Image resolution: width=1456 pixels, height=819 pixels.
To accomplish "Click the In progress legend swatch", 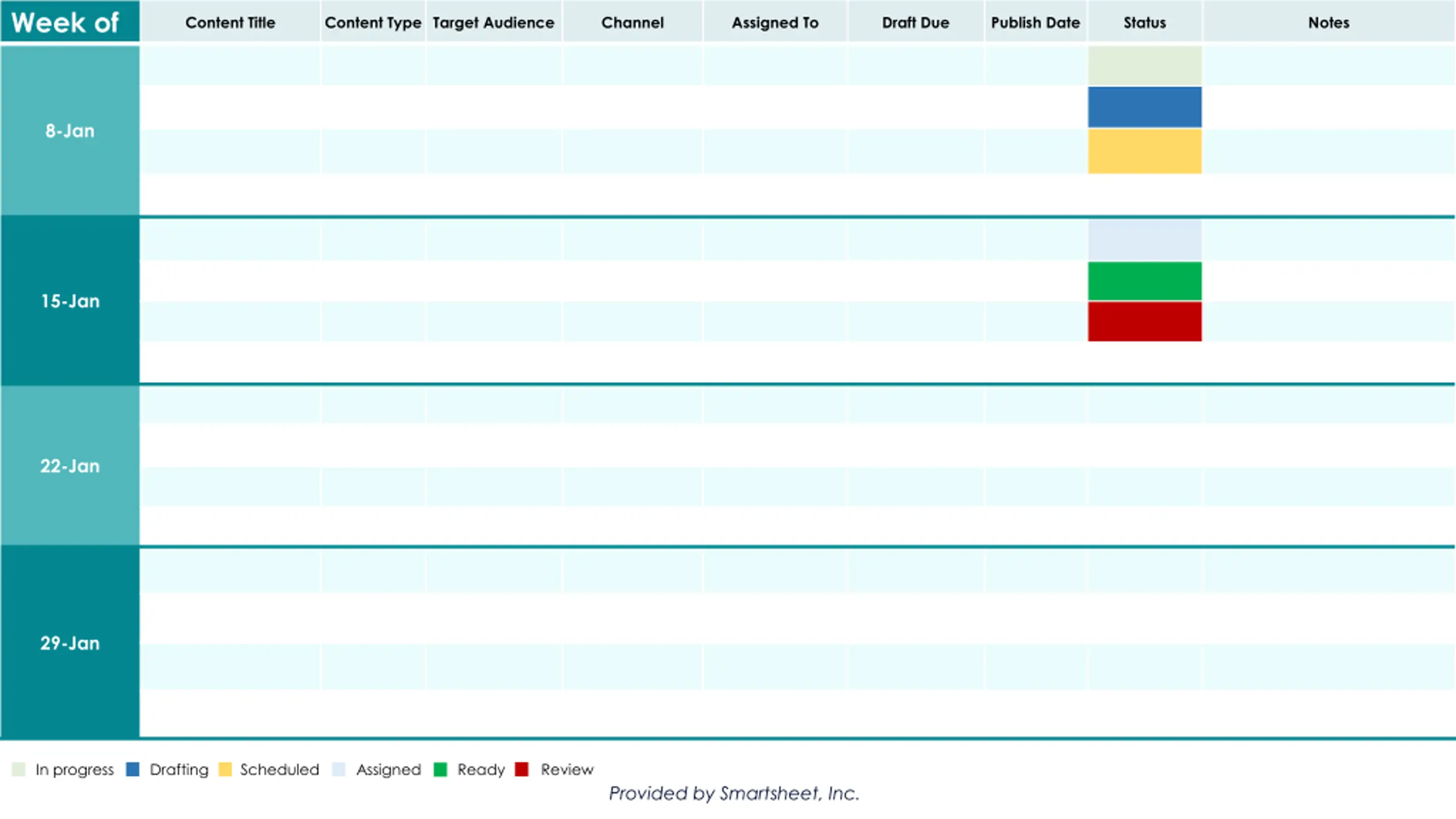I will [x=19, y=769].
